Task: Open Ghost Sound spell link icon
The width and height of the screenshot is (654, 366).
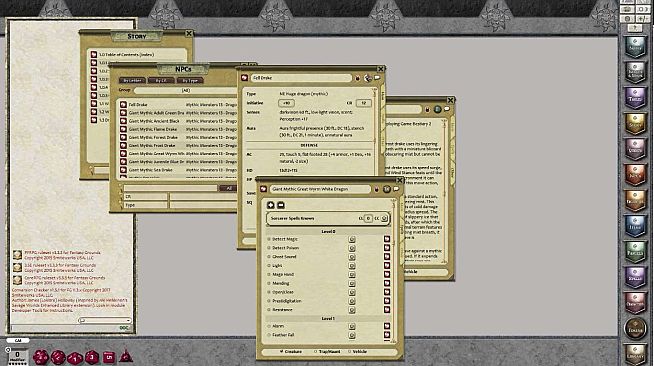Action: (x=387, y=257)
